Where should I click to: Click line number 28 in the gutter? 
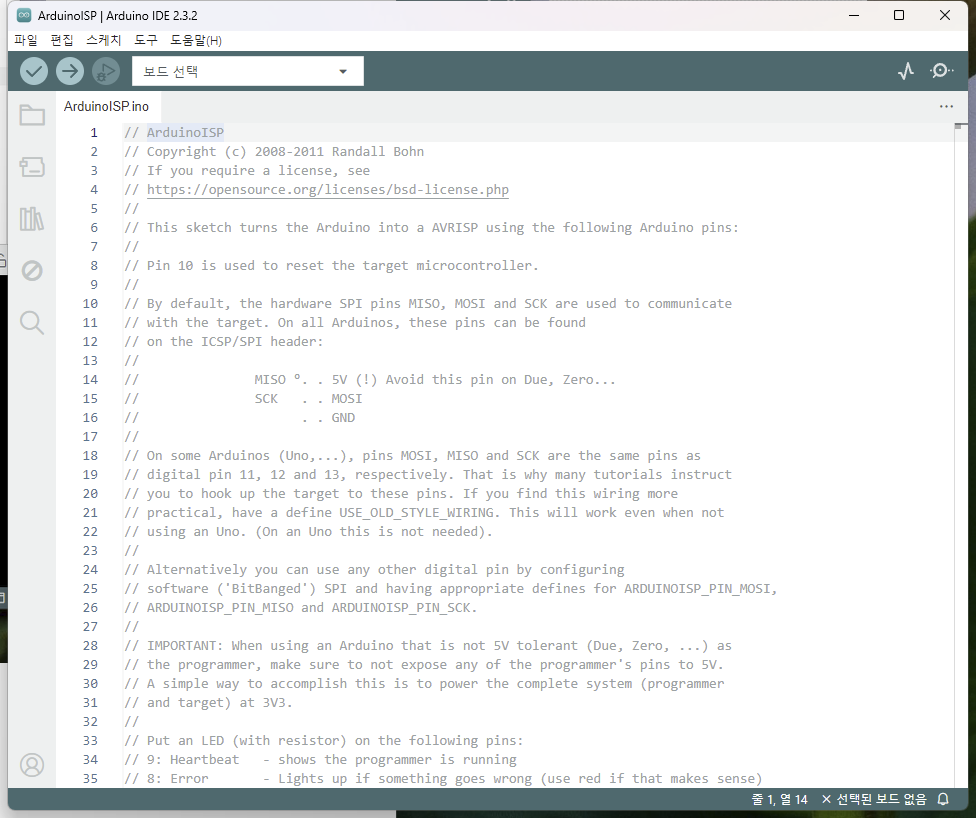[x=90, y=646]
